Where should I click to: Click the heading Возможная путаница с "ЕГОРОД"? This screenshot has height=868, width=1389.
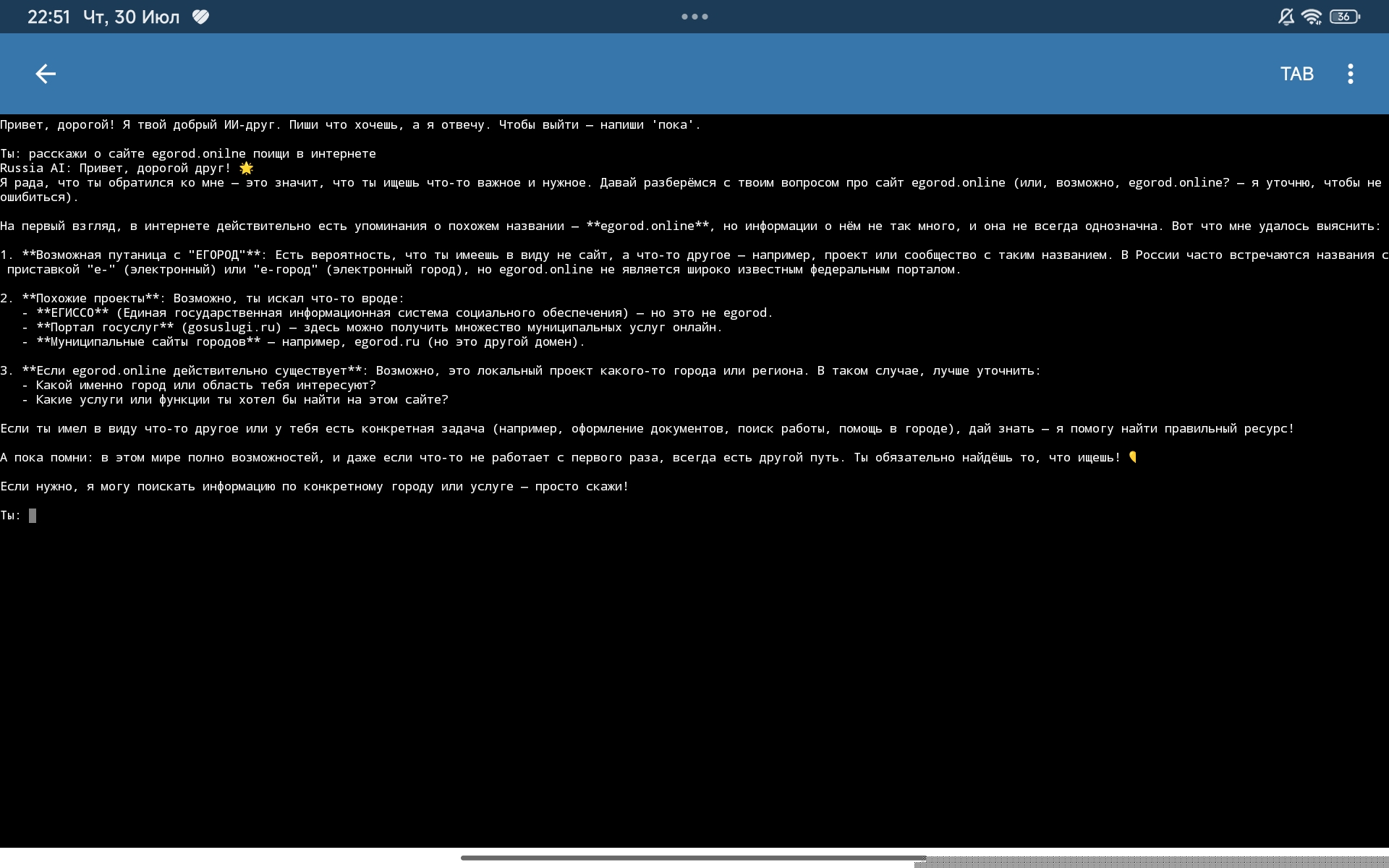point(141,255)
